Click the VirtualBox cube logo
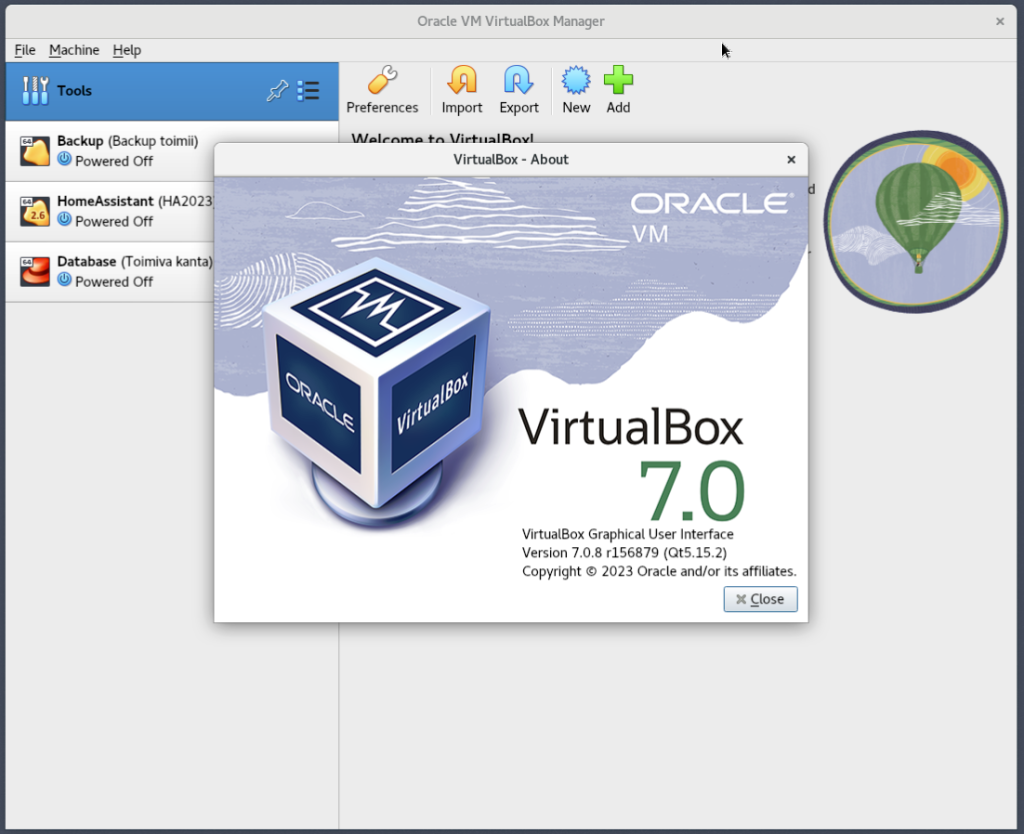This screenshot has height=834, width=1024. tap(375, 385)
